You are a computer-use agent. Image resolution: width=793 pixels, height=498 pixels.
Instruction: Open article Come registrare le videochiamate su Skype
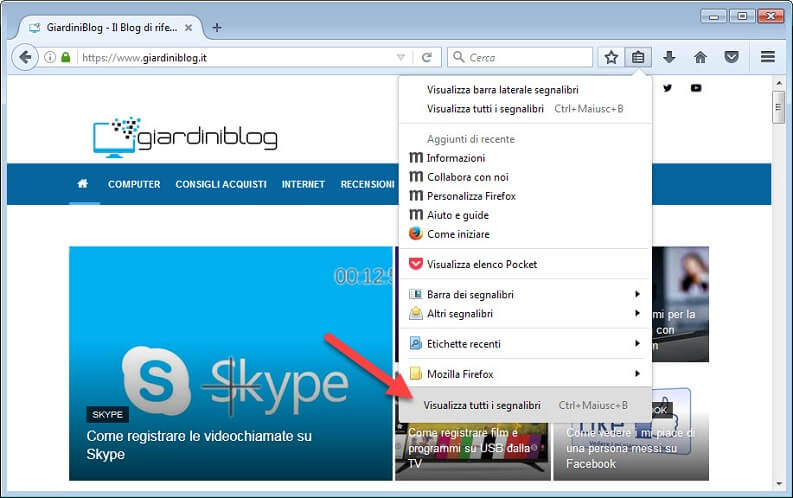[199, 445]
